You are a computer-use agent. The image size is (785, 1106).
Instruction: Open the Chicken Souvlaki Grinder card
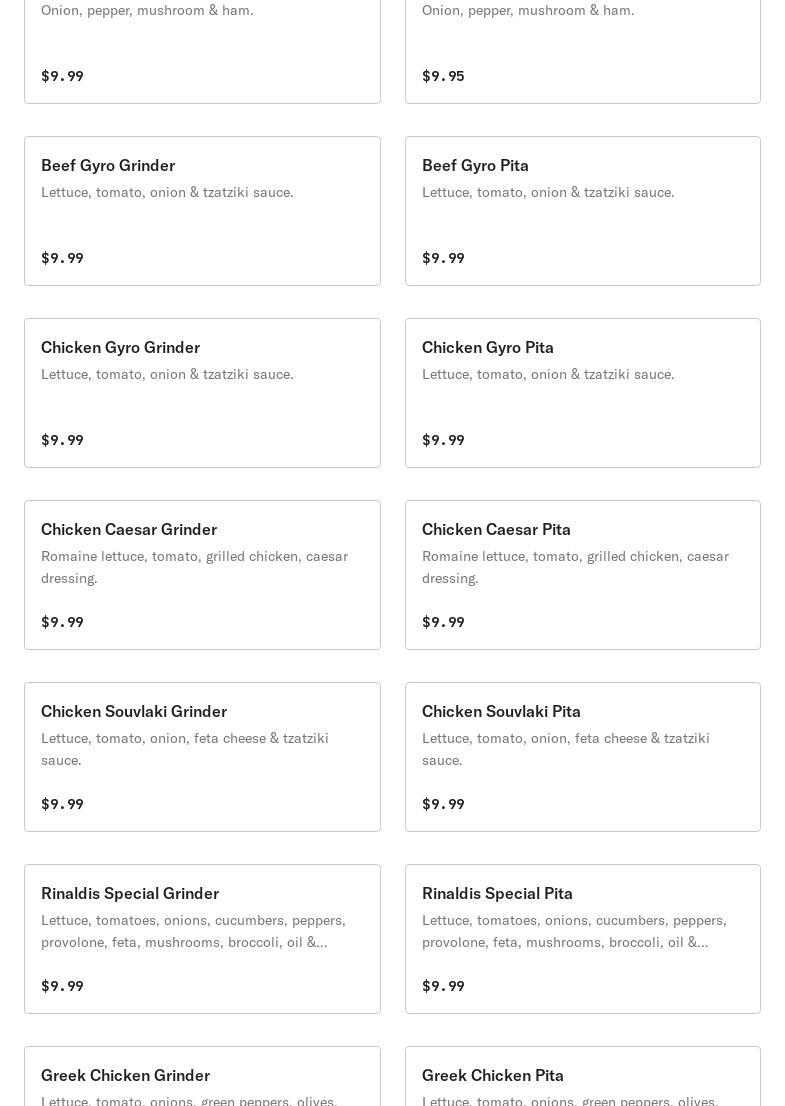click(202, 757)
